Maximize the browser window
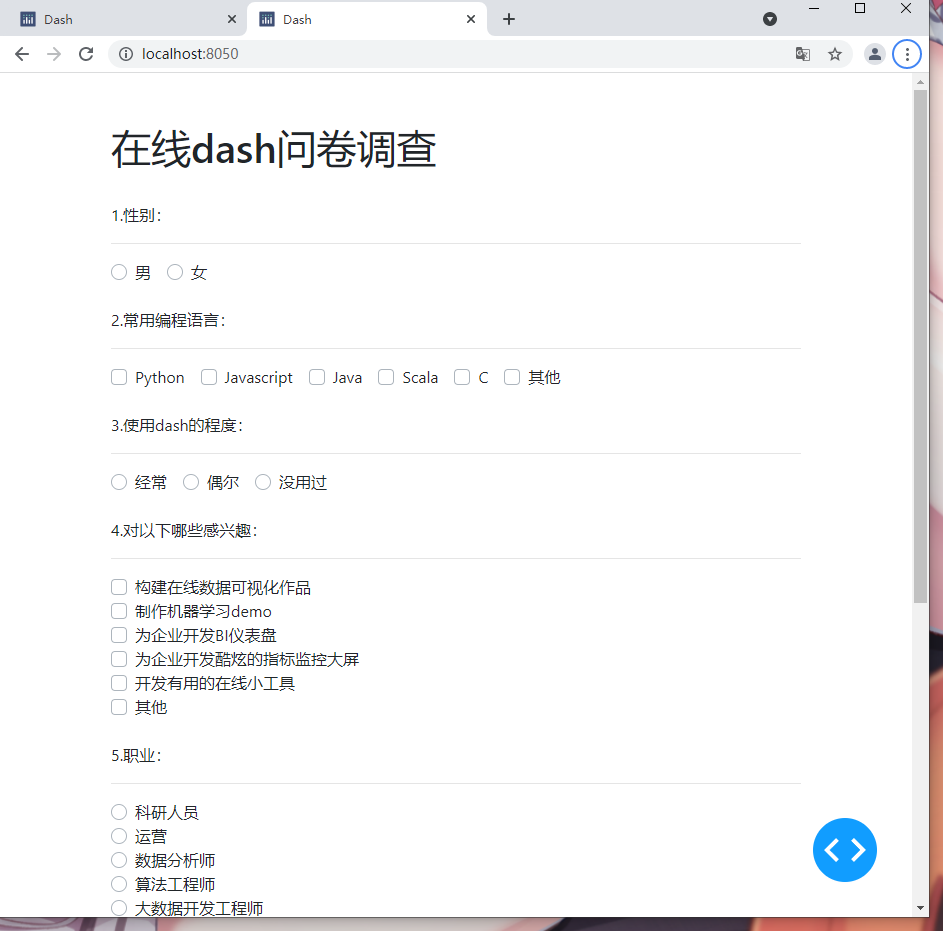The height and width of the screenshot is (931, 943). pyautogui.click(x=860, y=8)
